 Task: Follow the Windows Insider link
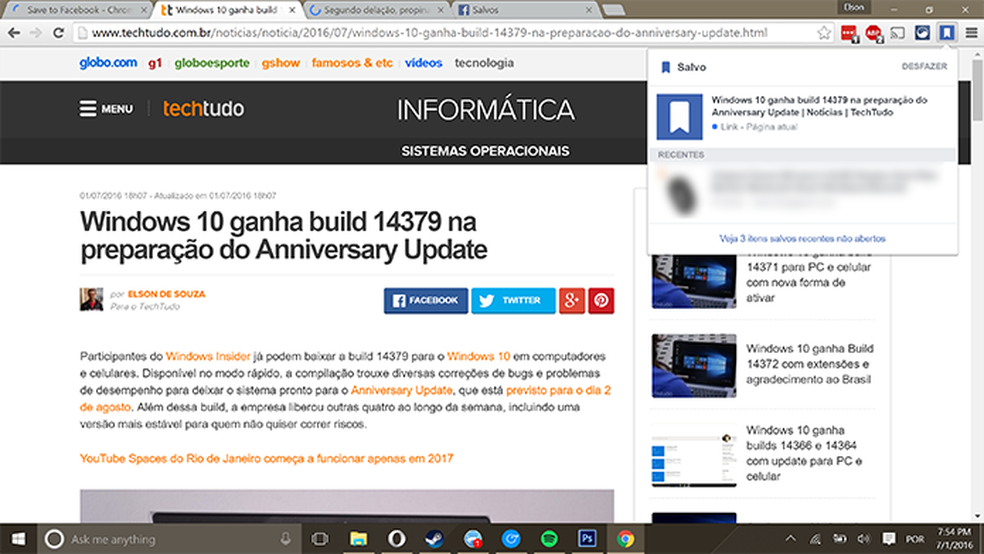[x=208, y=356]
